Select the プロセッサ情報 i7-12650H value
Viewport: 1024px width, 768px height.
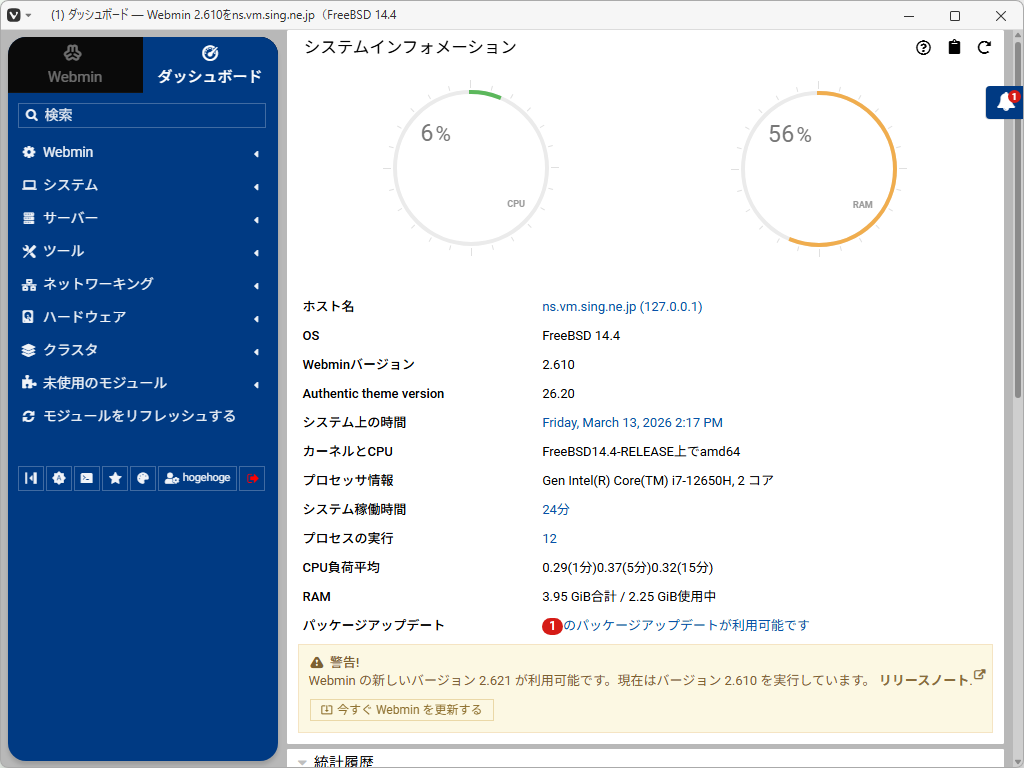pos(658,481)
